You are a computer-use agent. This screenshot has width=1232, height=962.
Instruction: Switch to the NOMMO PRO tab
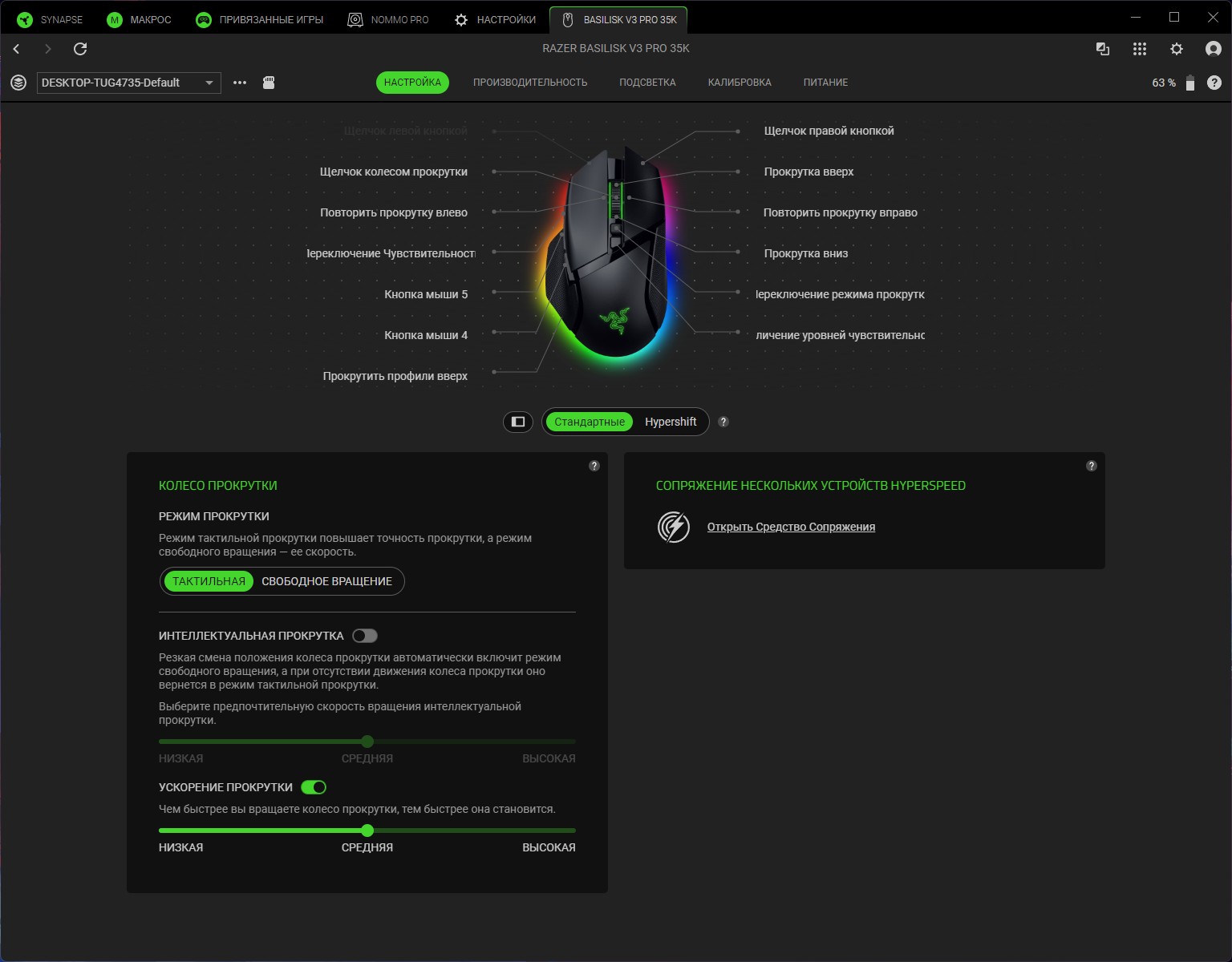(x=388, y=19)
